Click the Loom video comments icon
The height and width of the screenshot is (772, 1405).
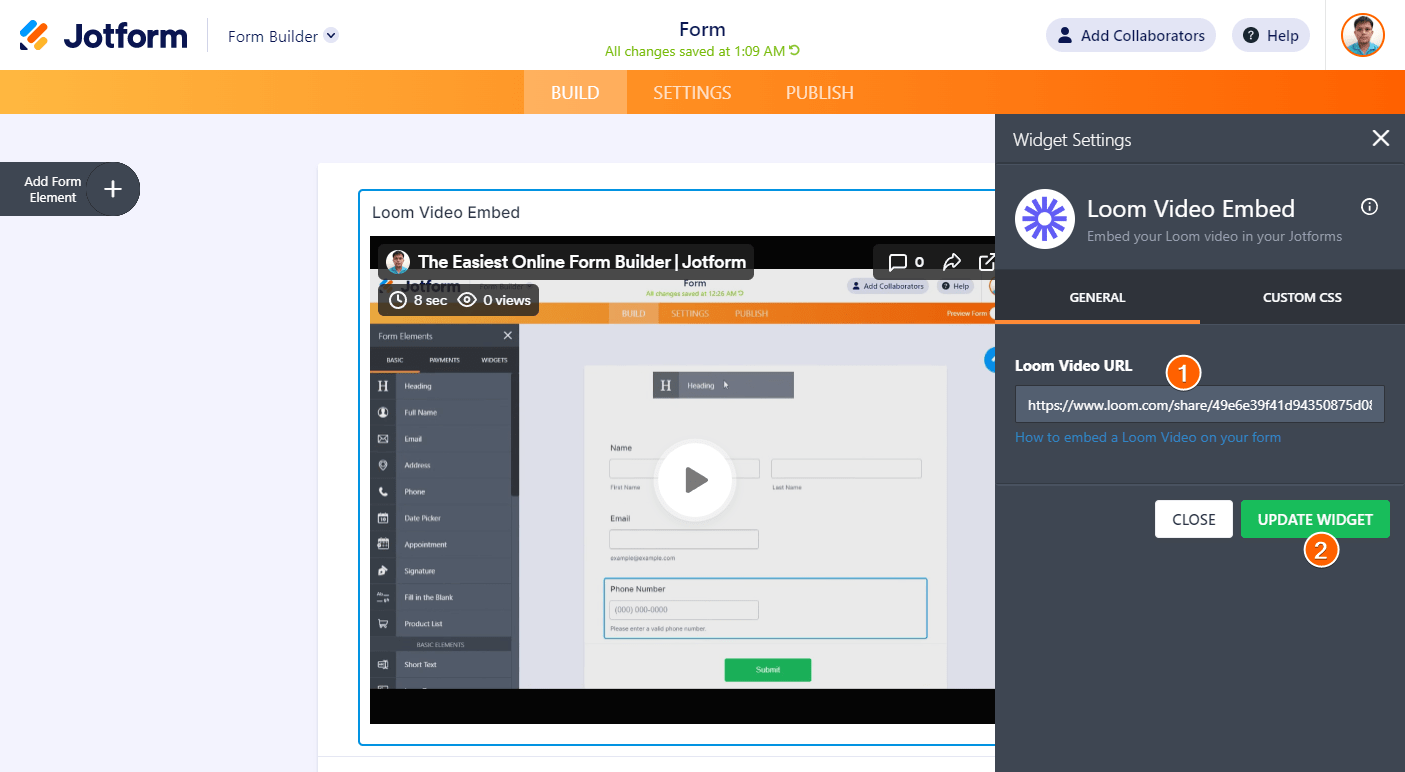[898, 262]
